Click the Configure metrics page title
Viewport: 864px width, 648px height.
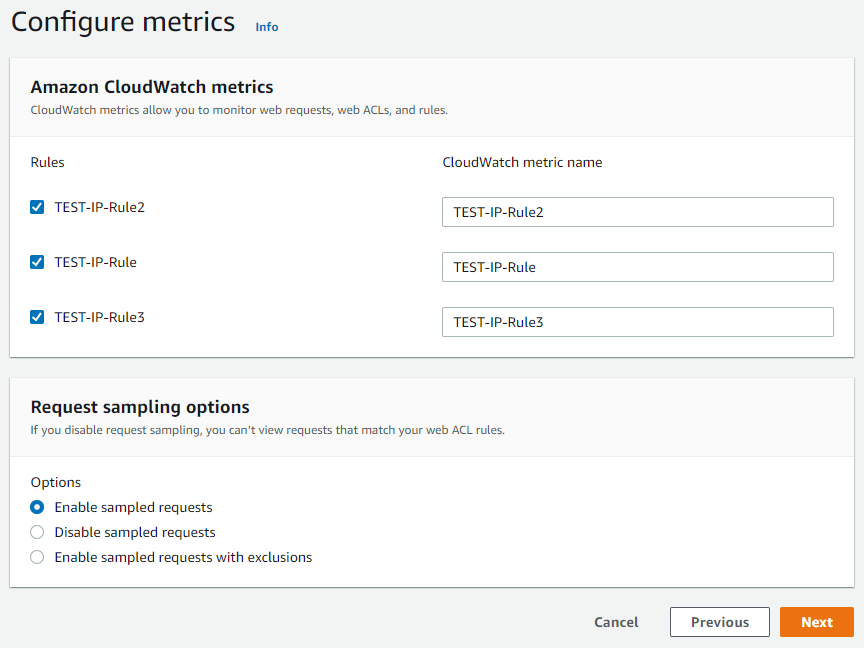(123, 22)
